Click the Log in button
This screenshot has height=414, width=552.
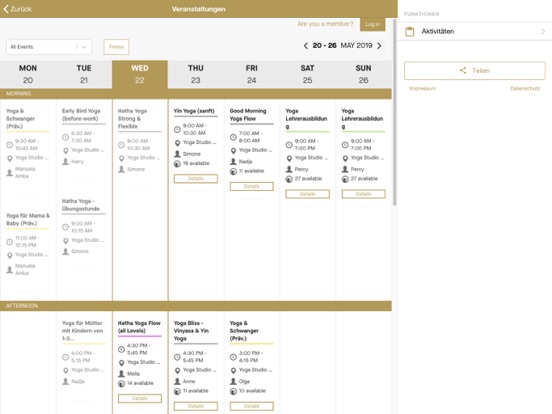(372, 24)
